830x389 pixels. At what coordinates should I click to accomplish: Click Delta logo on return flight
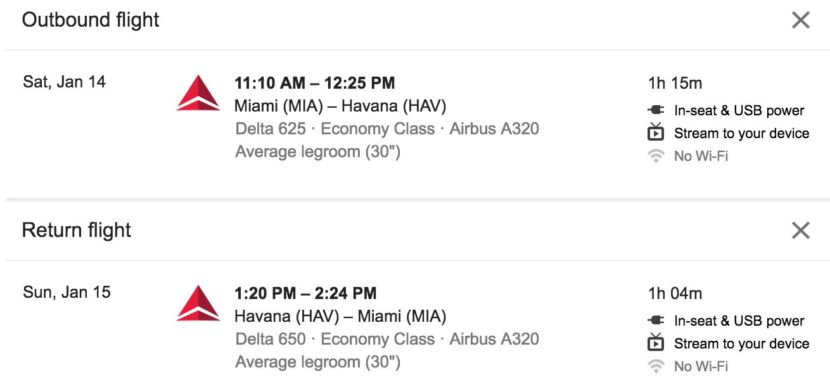coord(198,303)
